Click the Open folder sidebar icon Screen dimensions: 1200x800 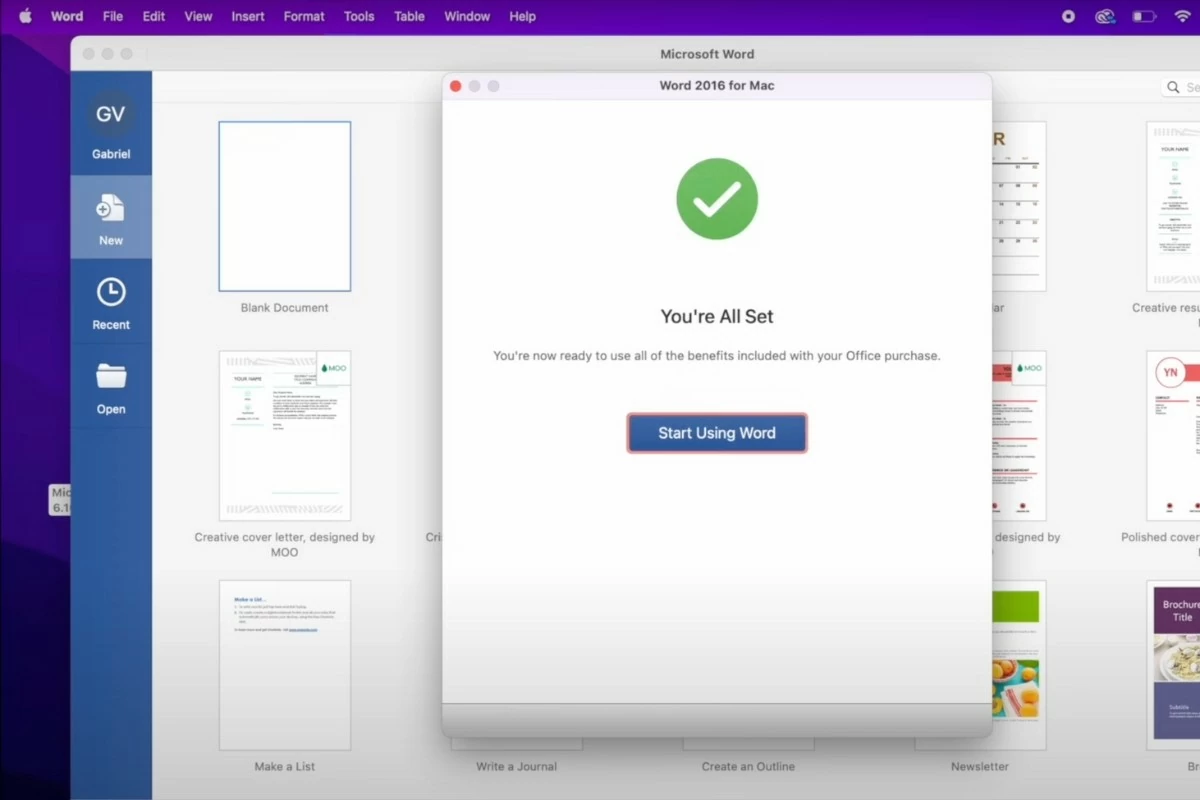coord(111,387)
